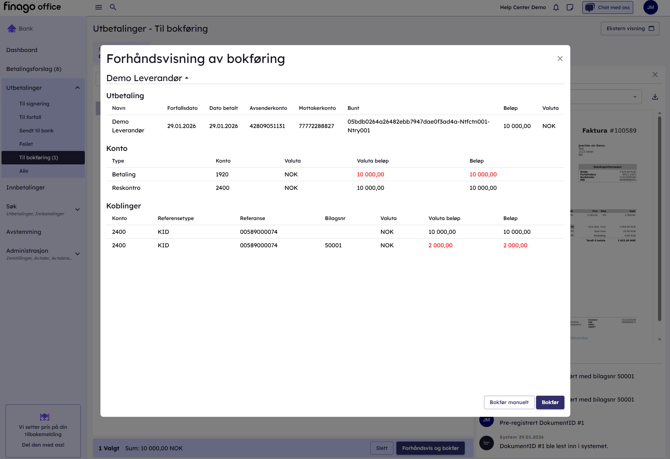This screenshot has width=670, height=459.
Task: Click the Bokfør manuelt button
Action: [509, 402]
